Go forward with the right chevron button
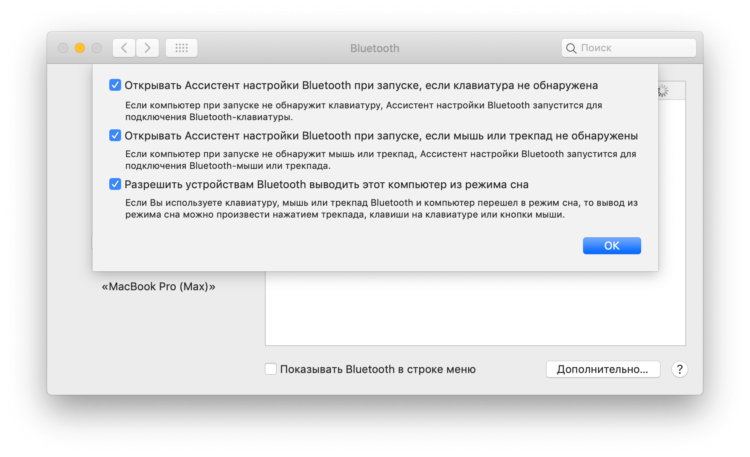The image size is (750, 457). point(147,48)
